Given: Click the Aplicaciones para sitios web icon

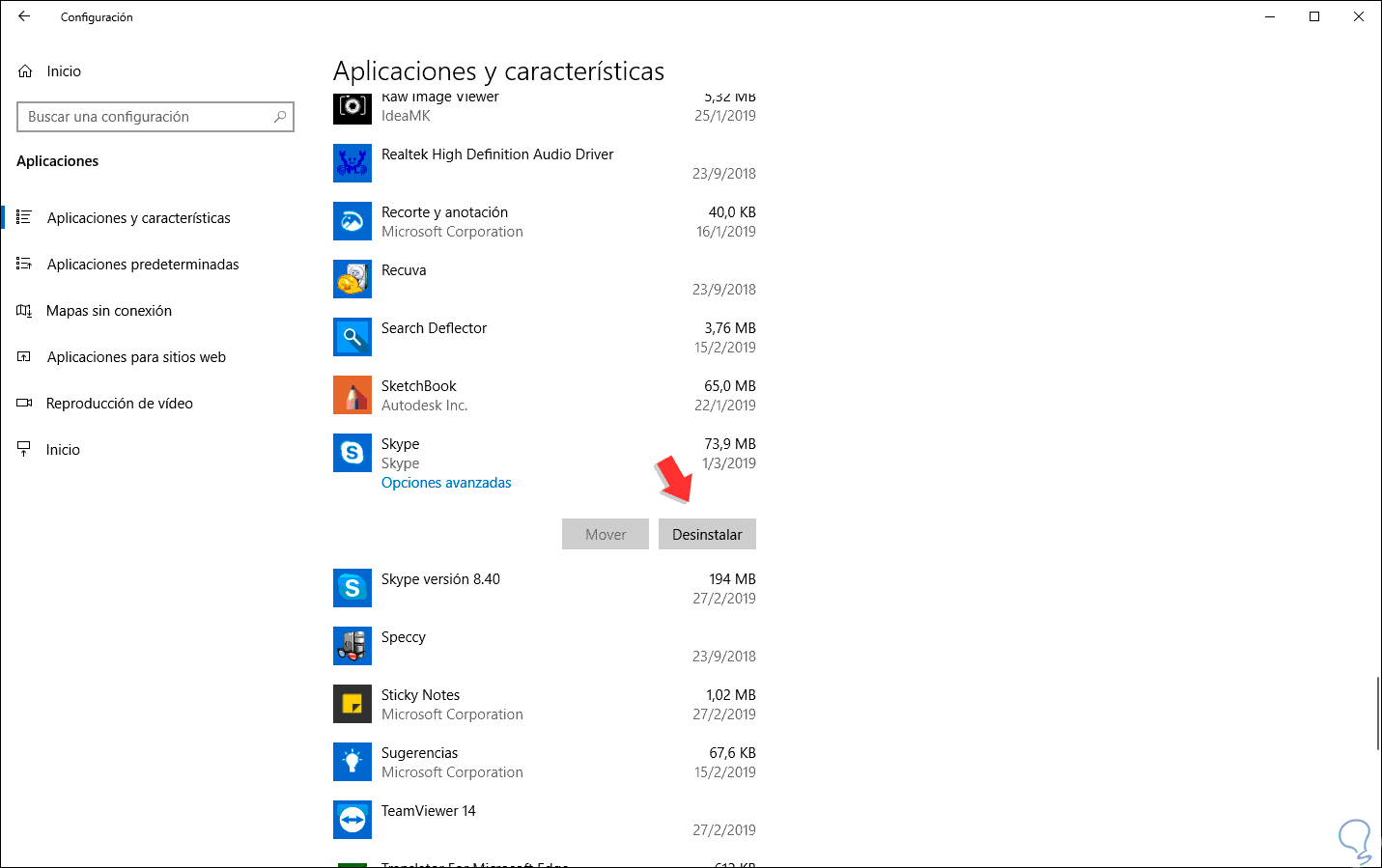Looking at the screenshot, I should [24, 356].
